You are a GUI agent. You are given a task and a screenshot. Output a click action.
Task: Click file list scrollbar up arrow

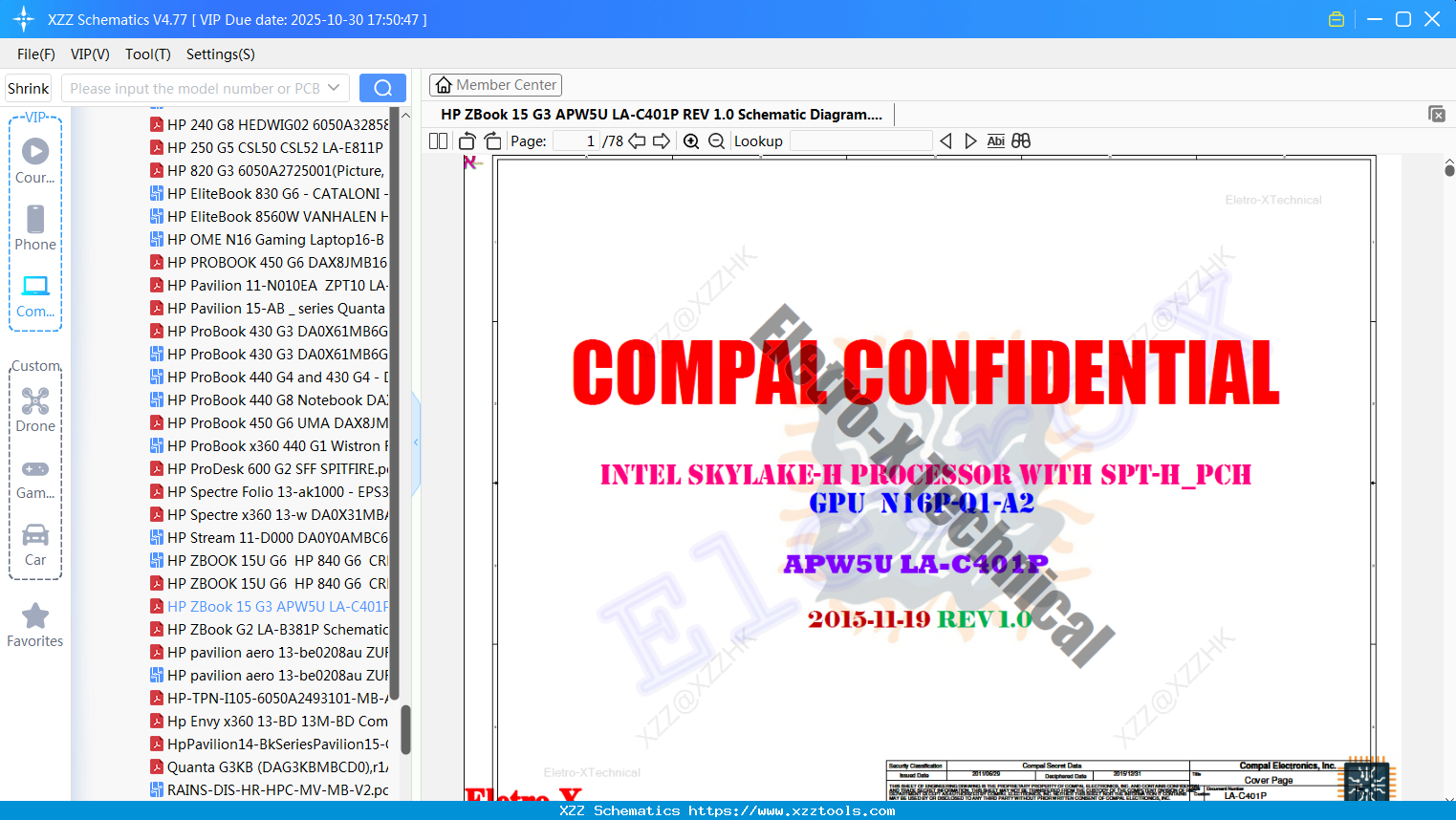point(405,115)
